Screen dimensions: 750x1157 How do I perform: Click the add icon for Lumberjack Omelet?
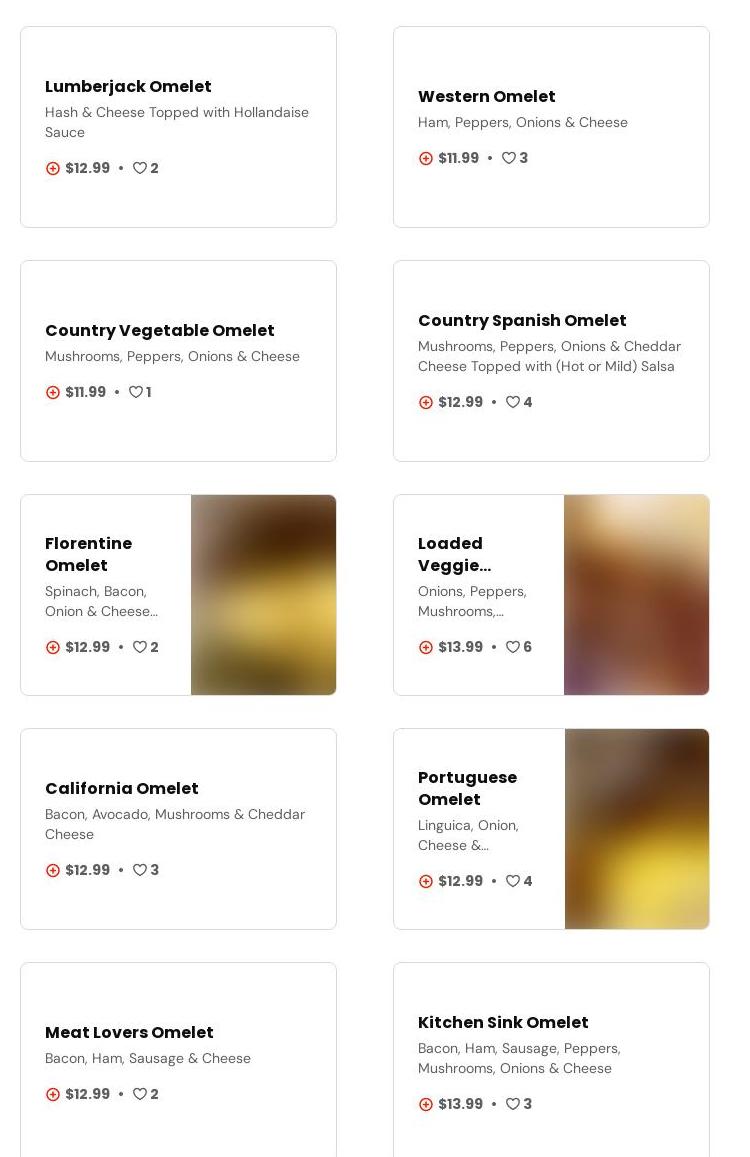[53, 169]
